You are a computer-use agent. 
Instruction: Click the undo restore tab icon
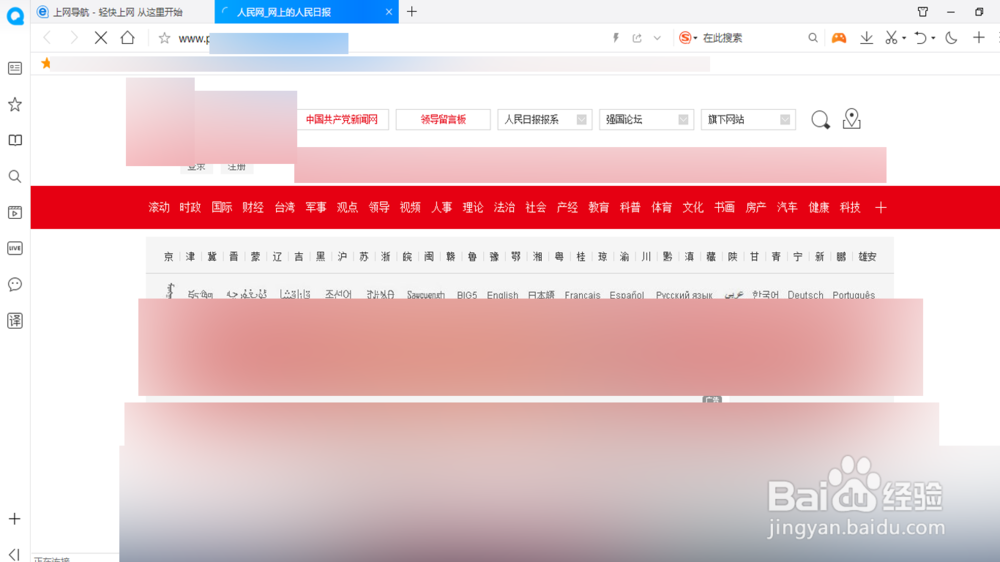[920, 38]
